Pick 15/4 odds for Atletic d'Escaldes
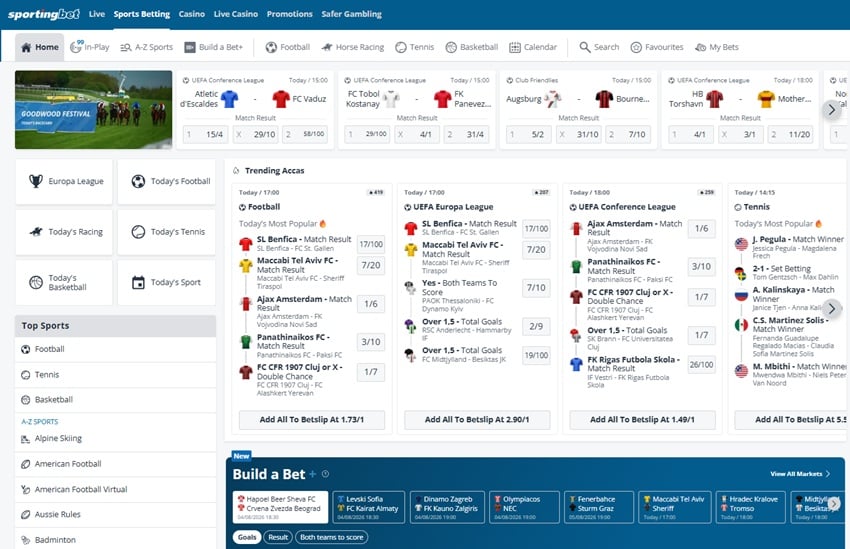Screen dimensions: 850x549 click(x=204, y=134)
